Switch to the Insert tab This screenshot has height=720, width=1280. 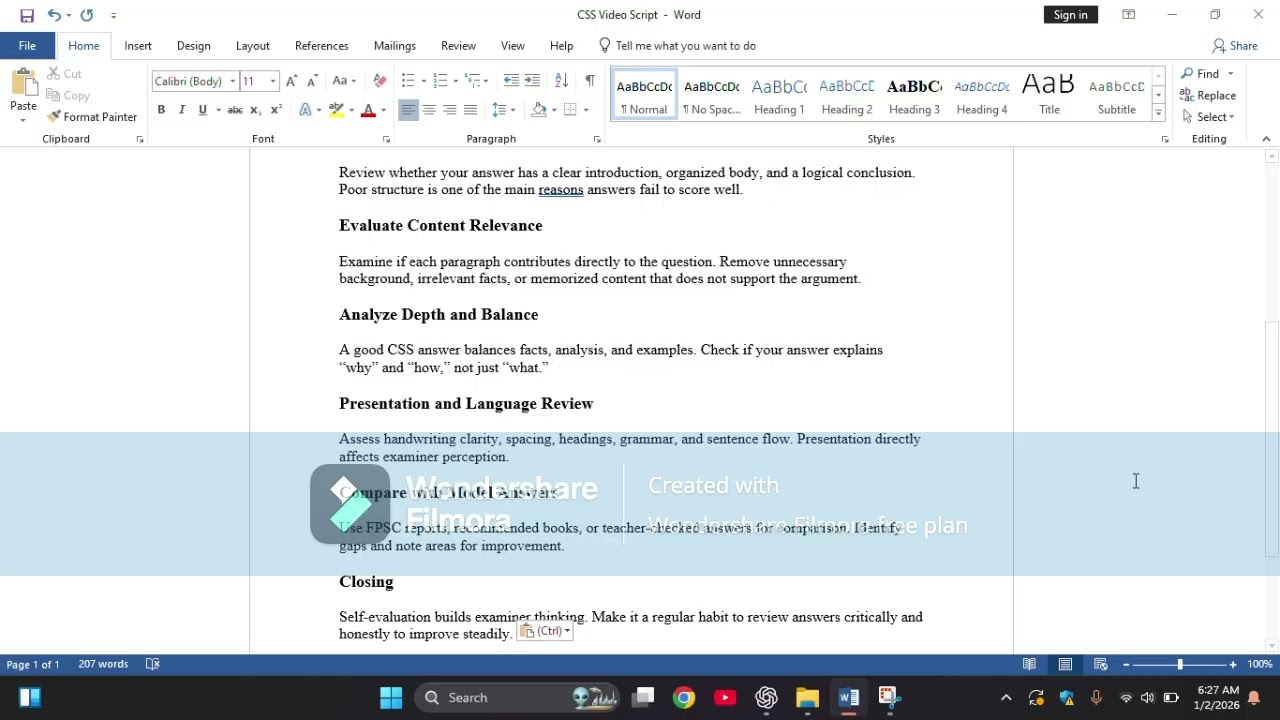point(138,46)
